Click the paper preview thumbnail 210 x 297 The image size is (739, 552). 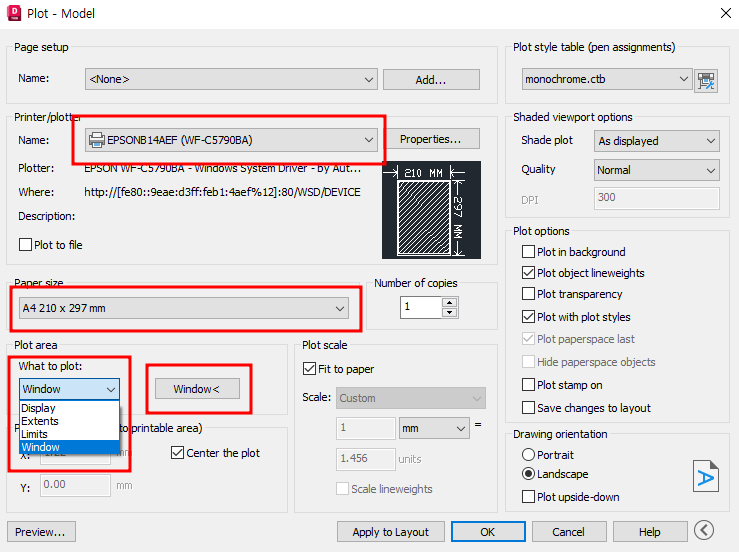coord(431,210)
